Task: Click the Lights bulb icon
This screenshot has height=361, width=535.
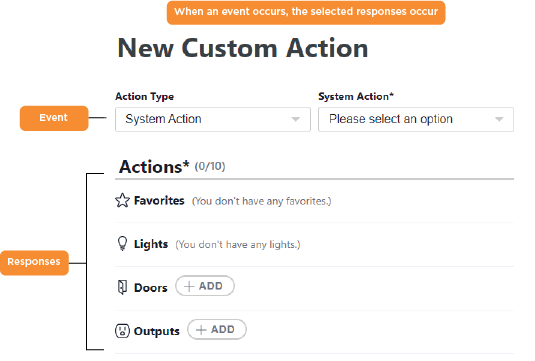Action: 122,244
